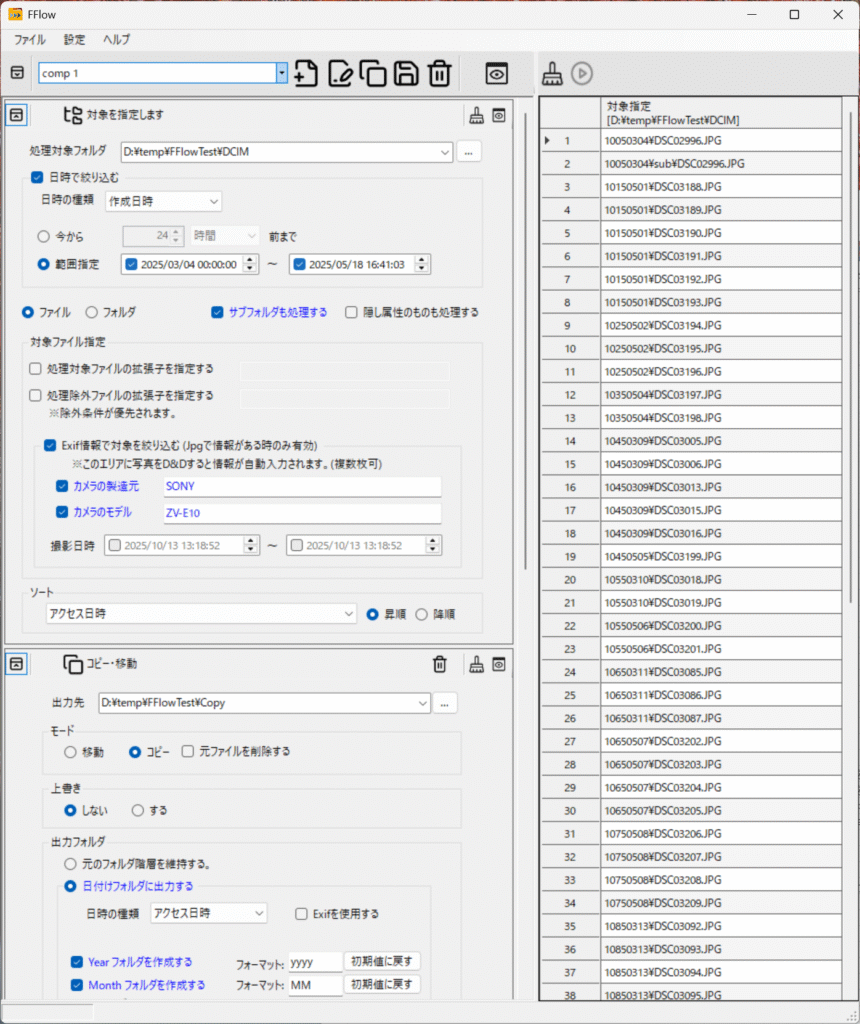Click browse button next to 処理対象フォルダ
Viewport: 860px width, 1024px height.
[470, 152]
